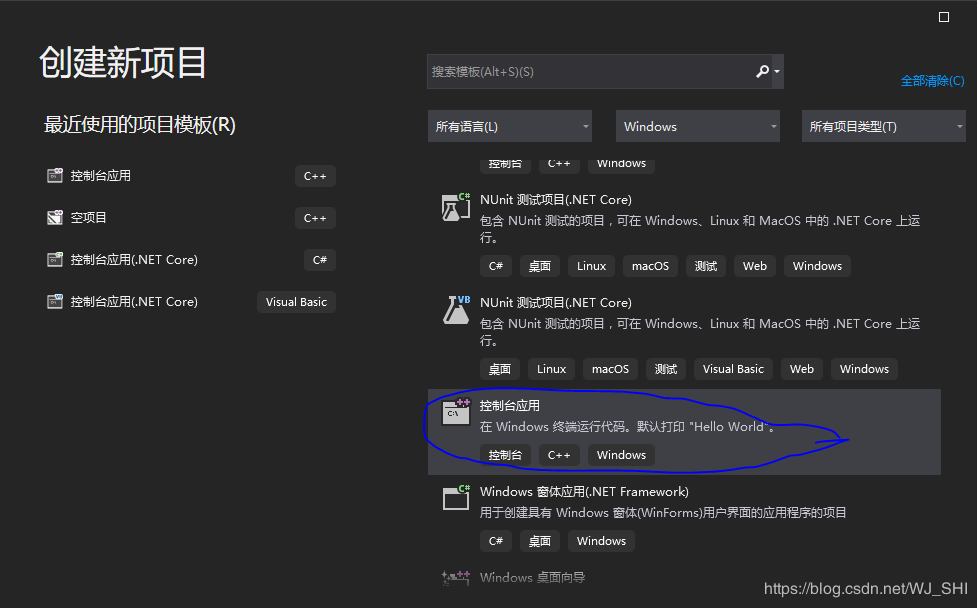Open the 所有项目类型(T) dropdown
This screenshot has width=977, height=608.
(884, 126)
